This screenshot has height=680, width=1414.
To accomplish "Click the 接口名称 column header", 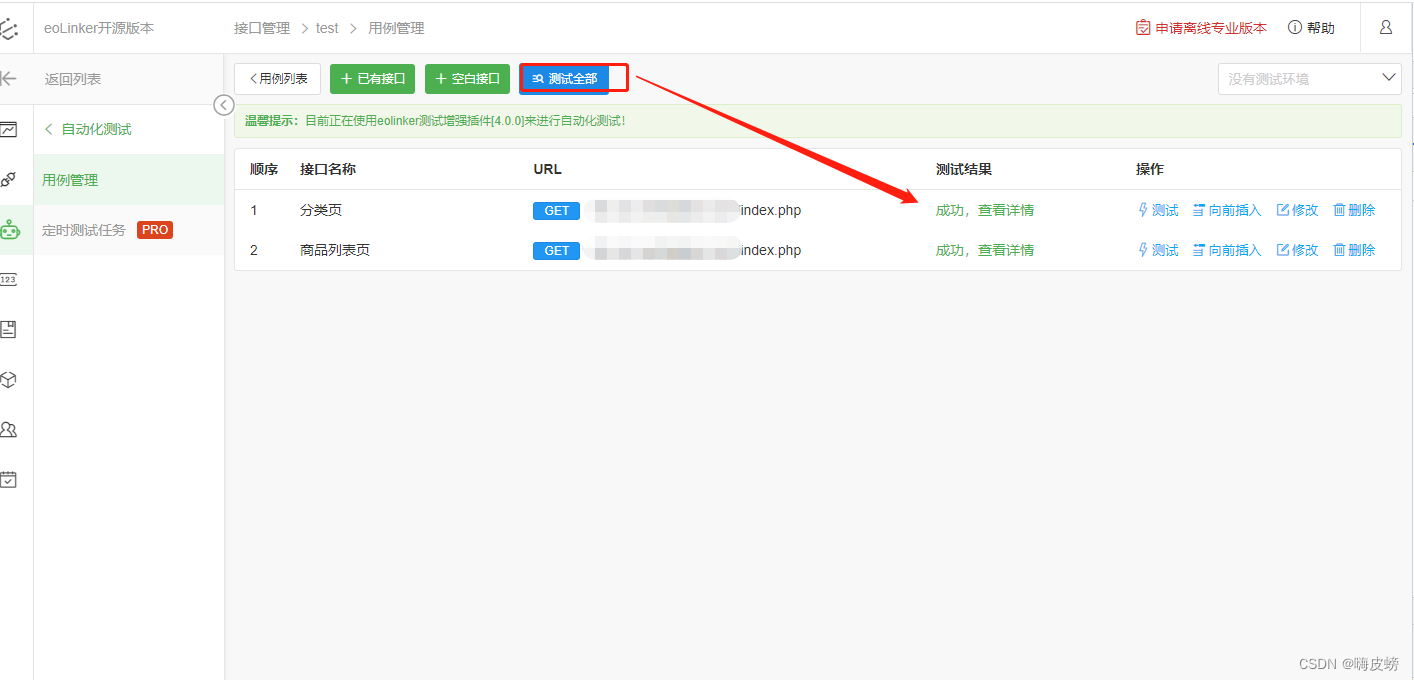I will pos(328,169).
